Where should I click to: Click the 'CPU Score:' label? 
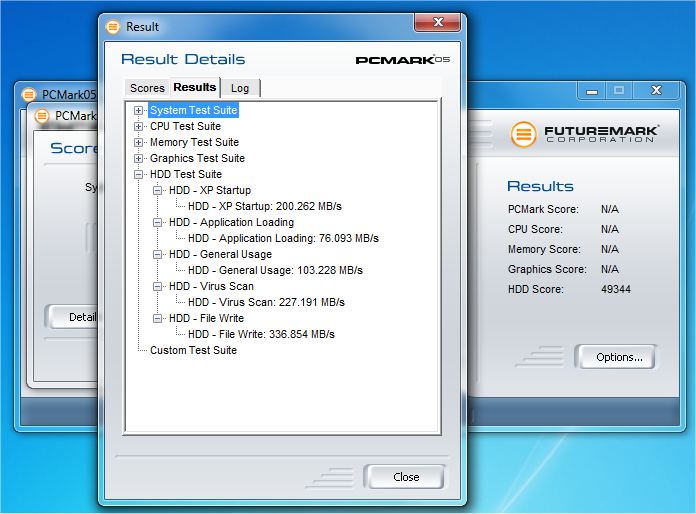(x=535, y=229)
